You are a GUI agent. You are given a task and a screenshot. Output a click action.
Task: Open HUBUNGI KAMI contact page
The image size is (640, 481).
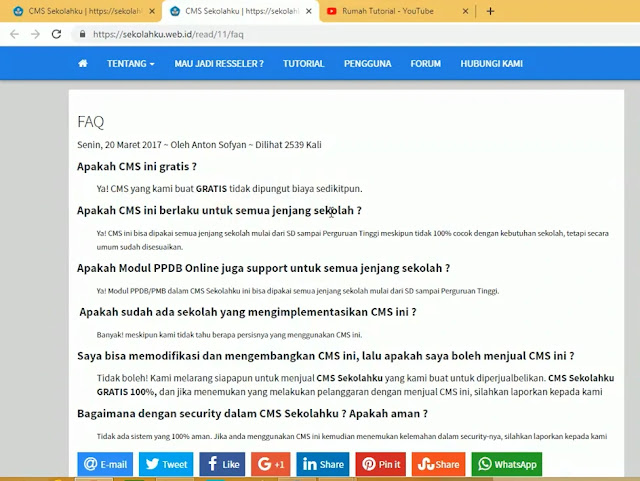[491, 64]
